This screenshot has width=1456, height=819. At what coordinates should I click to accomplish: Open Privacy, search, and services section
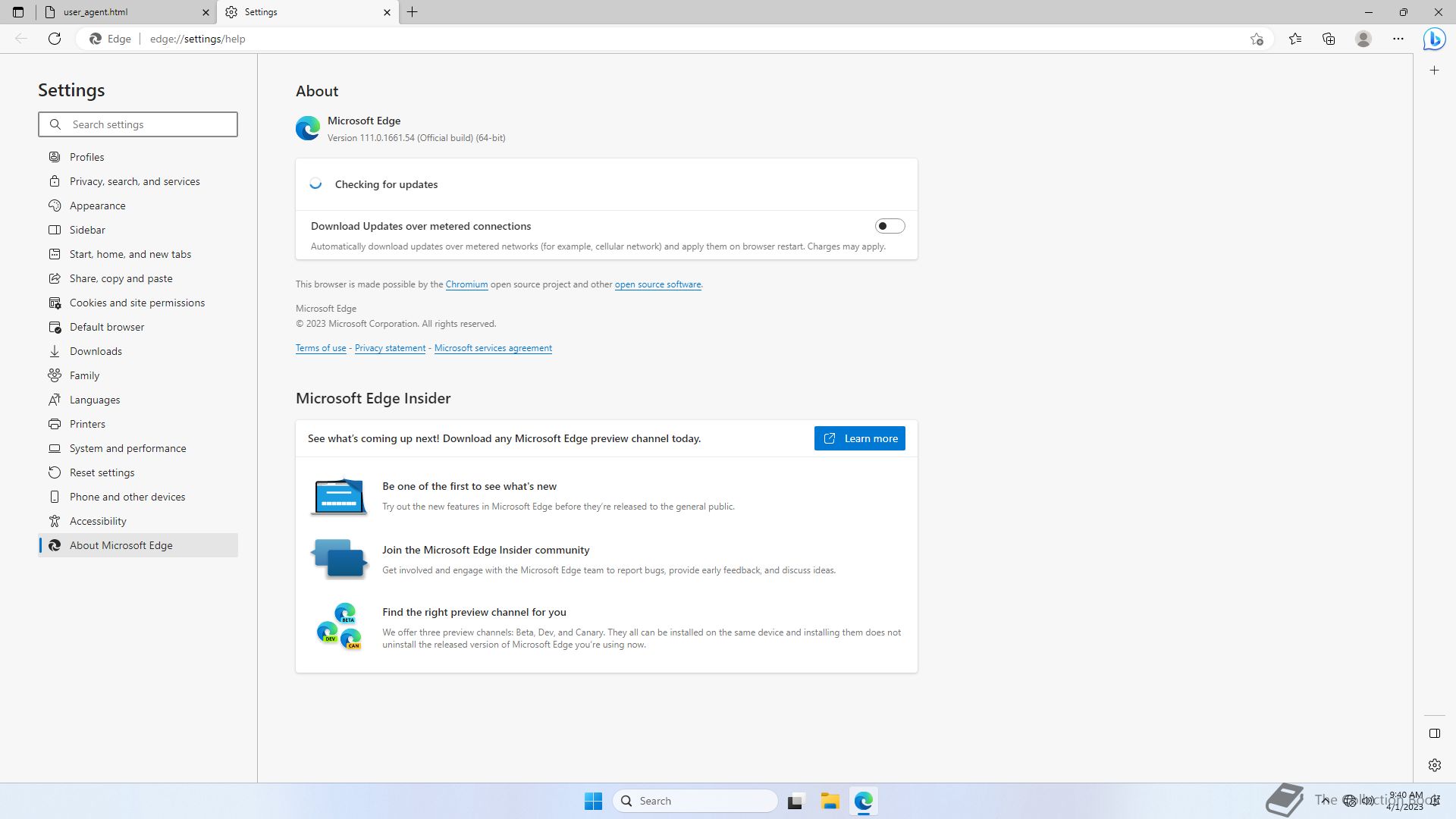point(138,181)
